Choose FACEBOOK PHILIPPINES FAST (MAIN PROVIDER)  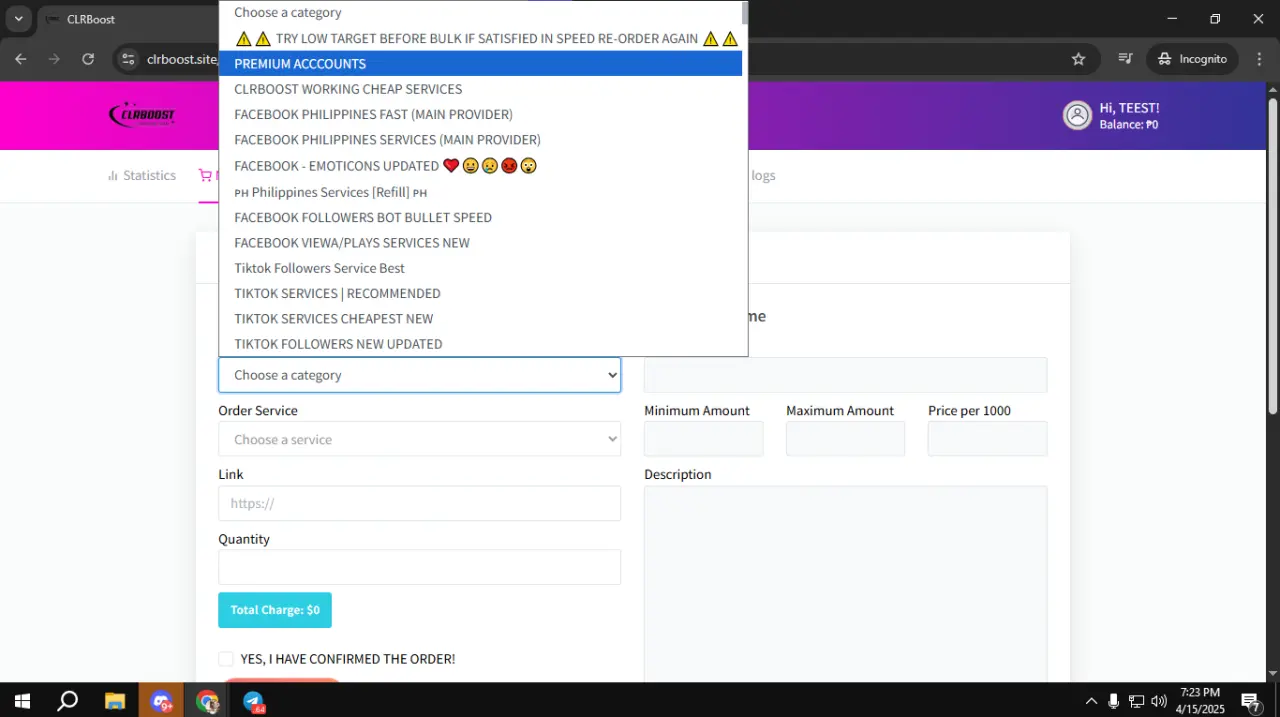(x=481, y=114)
